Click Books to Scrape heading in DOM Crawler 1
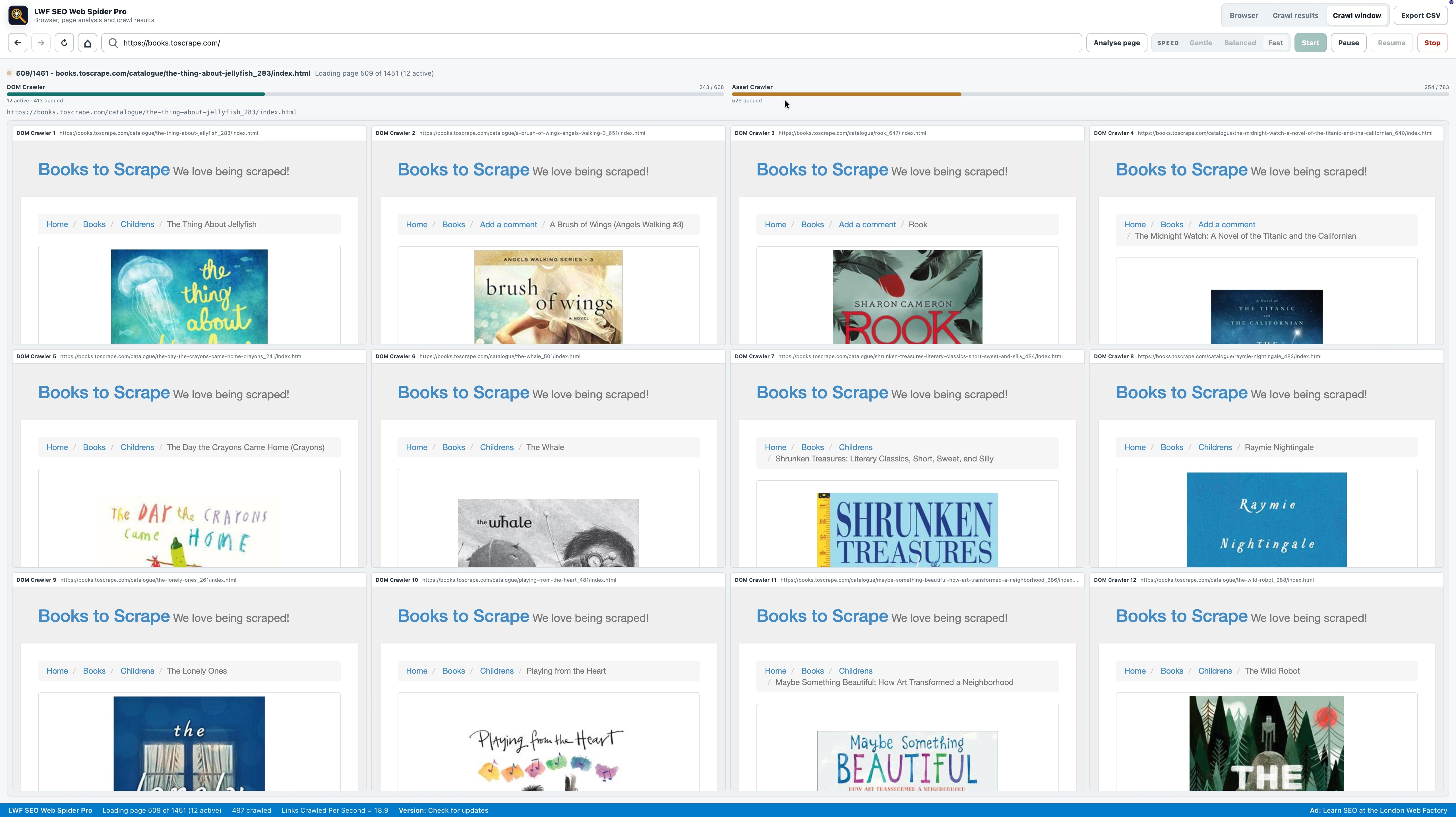 coord(104,169)
